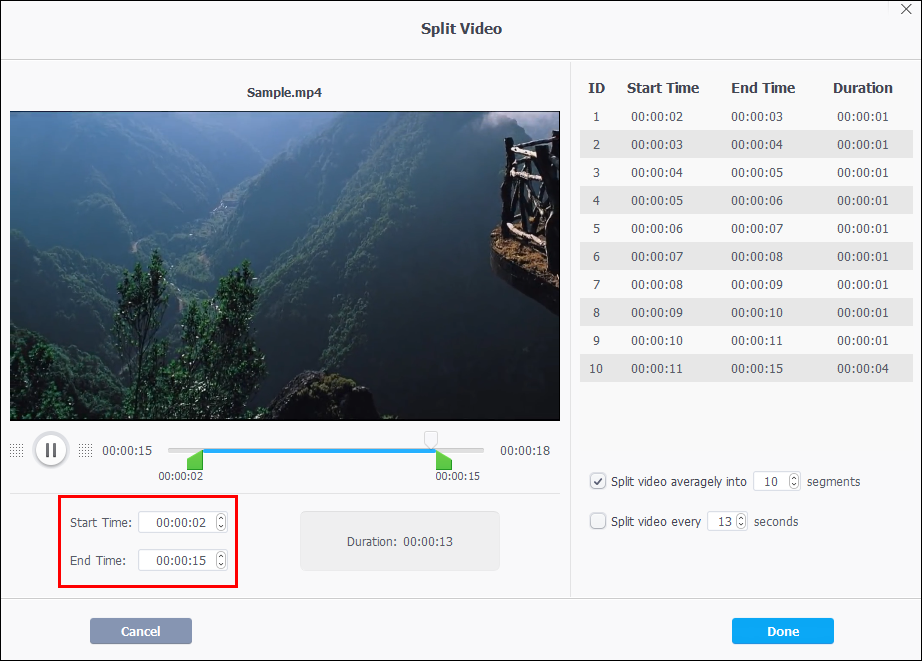Click the Start Time input field
Screen dimensions: 922x661
(183, 522)
